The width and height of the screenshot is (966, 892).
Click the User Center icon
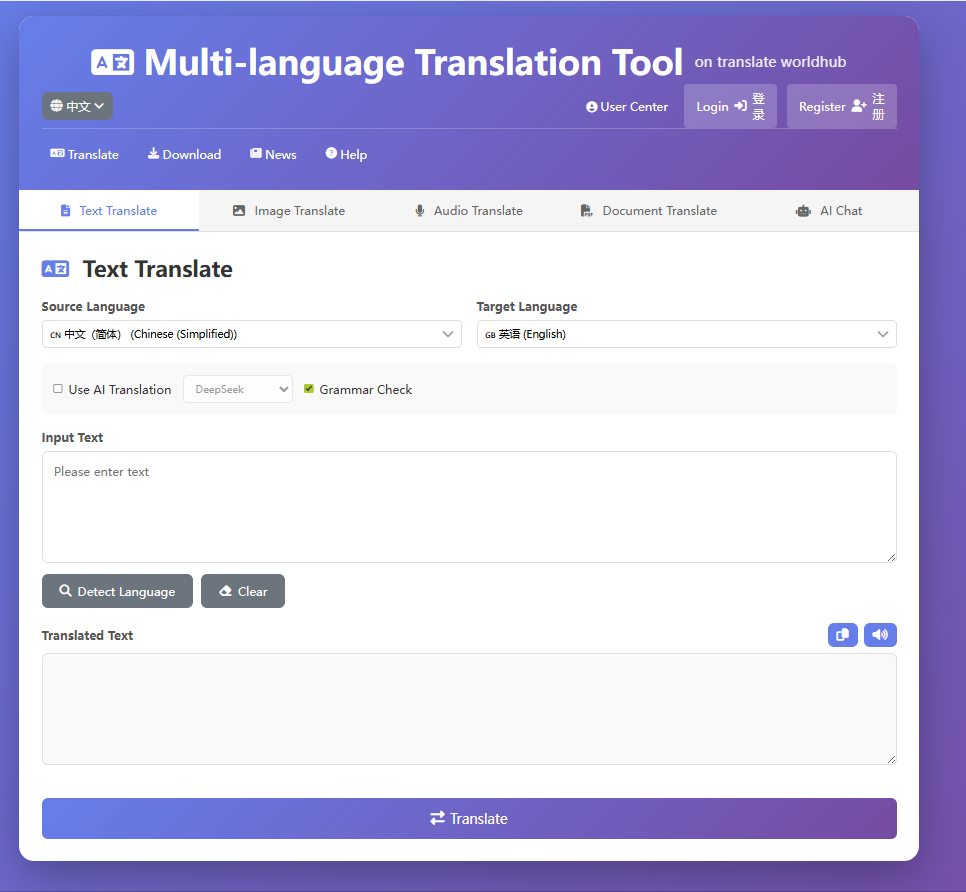point(593,106)
